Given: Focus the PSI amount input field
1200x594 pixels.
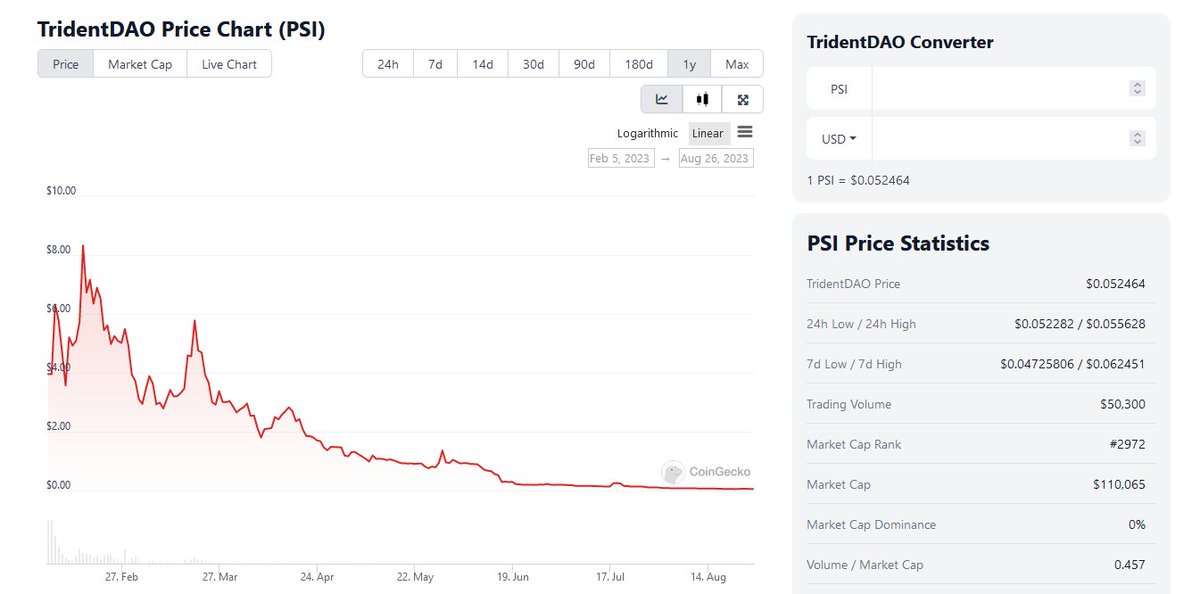Looking at the screenshot, I should tap(1014, 89).
